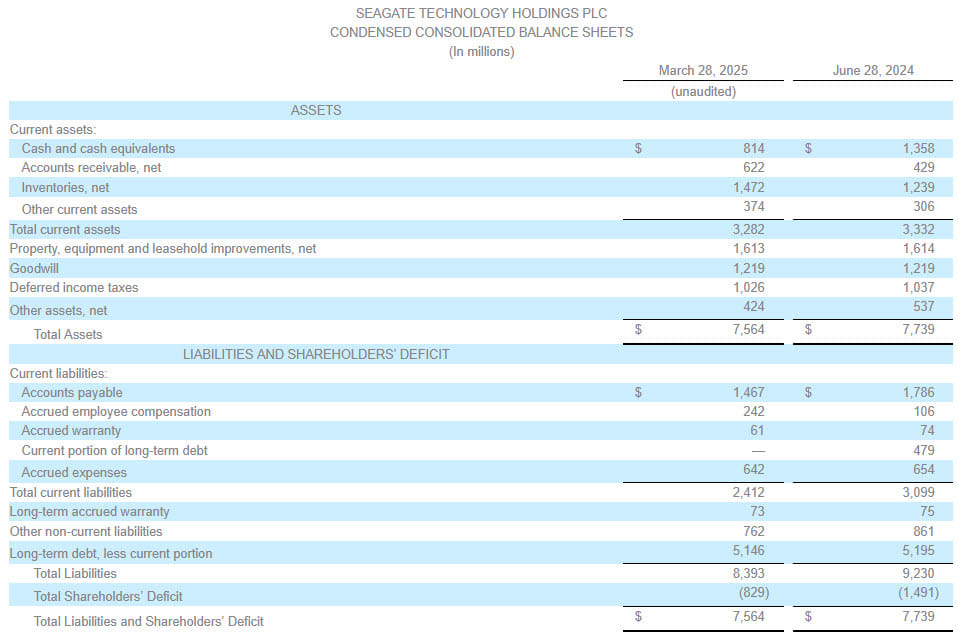The image size is (958, 638).
Task: Select accounts receivable value 622
Action: tap(754, 167)
